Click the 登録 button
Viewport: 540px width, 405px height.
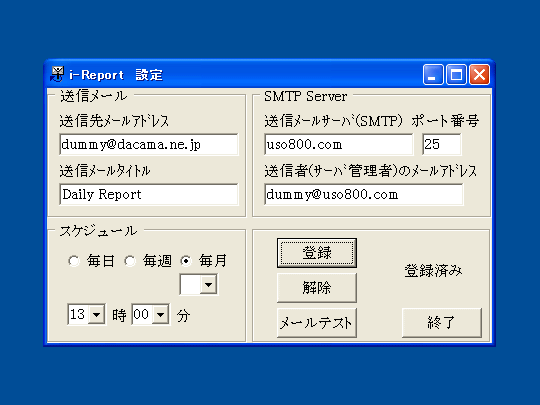pyautogui.click(x=317, y=253)
